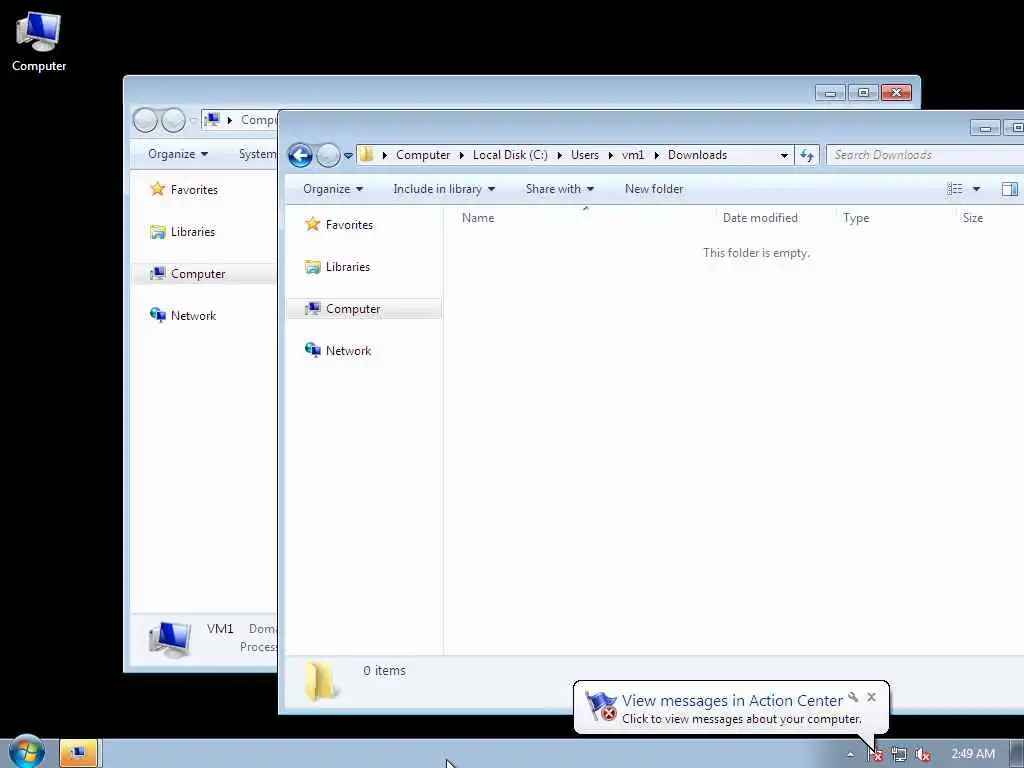Click folder icon in Downloads details pane
The image size is (1024, 768).
click(321, 680)
